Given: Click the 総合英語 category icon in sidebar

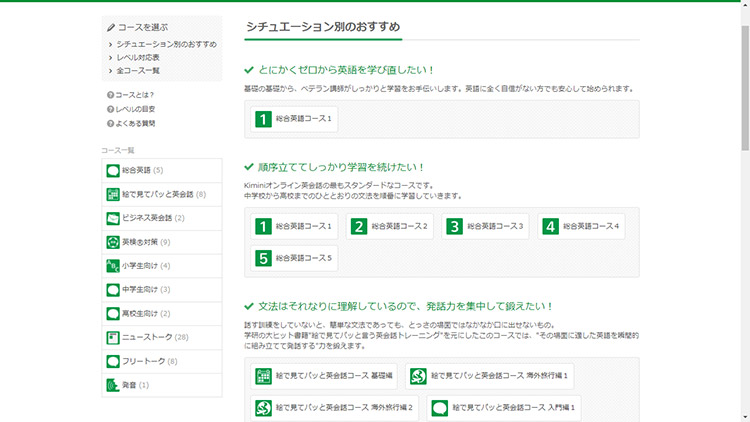Looking at the screenshot, I should [113, 171].
